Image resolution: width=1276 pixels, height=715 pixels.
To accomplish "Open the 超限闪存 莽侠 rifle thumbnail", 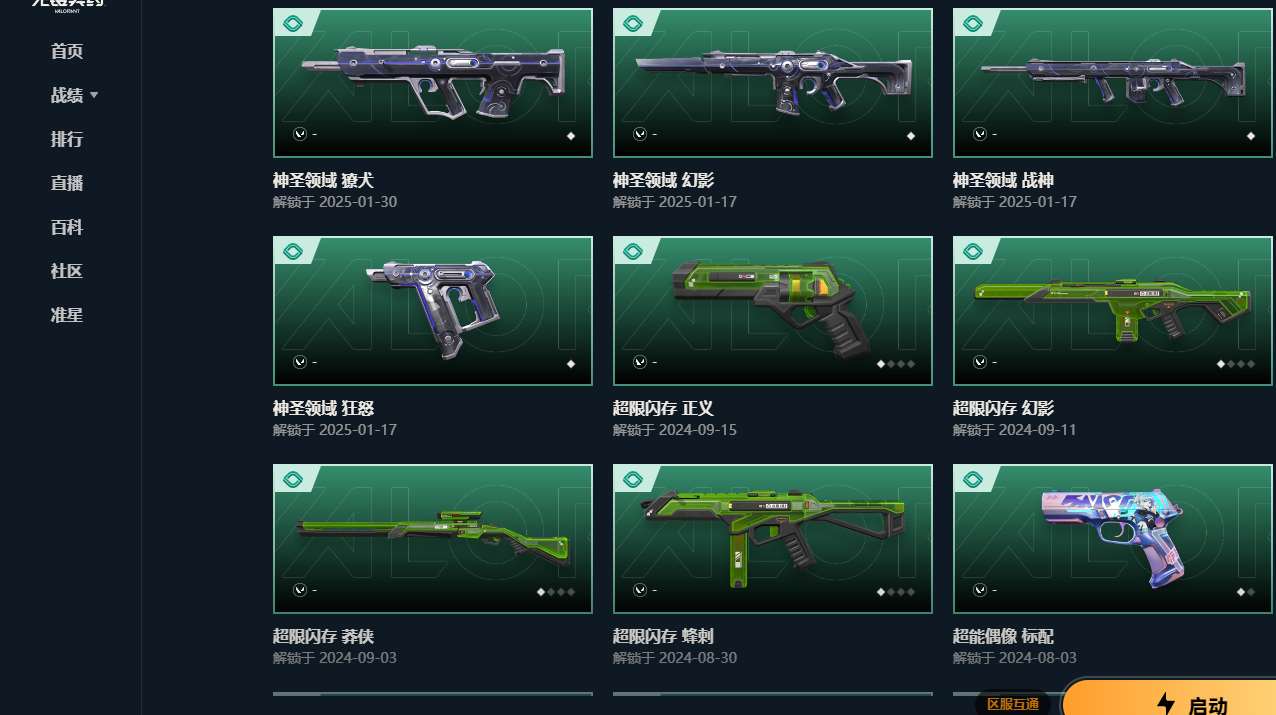I will (433, 539).
